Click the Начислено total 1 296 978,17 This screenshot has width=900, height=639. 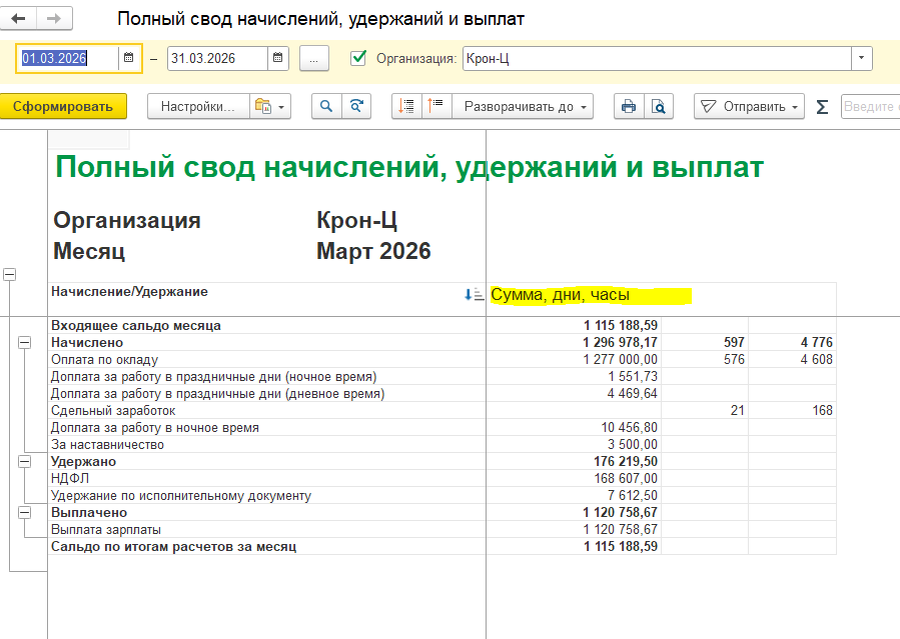click(620, 343)
